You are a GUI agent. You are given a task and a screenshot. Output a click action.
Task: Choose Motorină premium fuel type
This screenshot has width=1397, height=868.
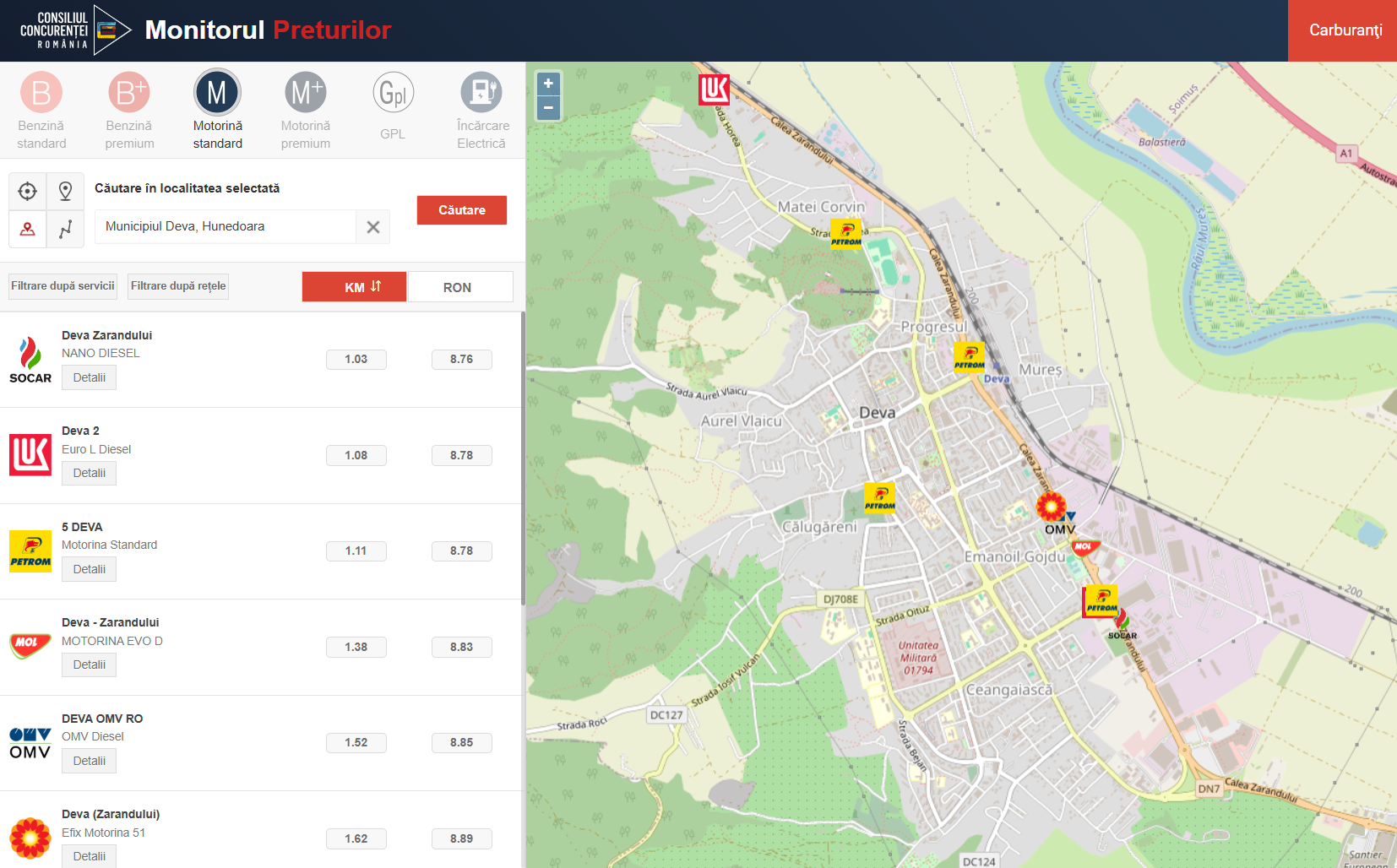coord(305,93)
